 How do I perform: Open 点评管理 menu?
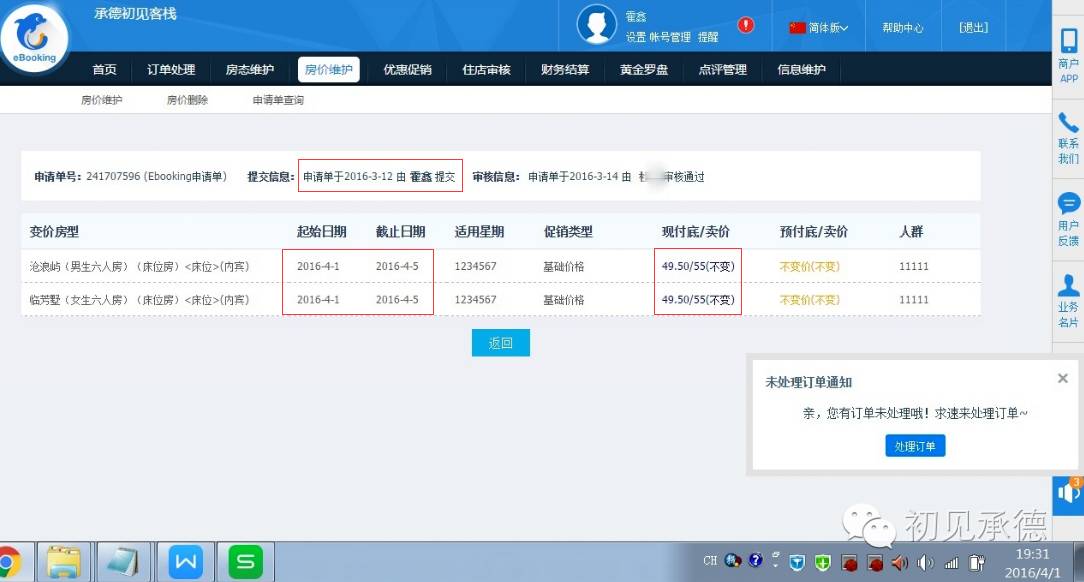(722, 69)
